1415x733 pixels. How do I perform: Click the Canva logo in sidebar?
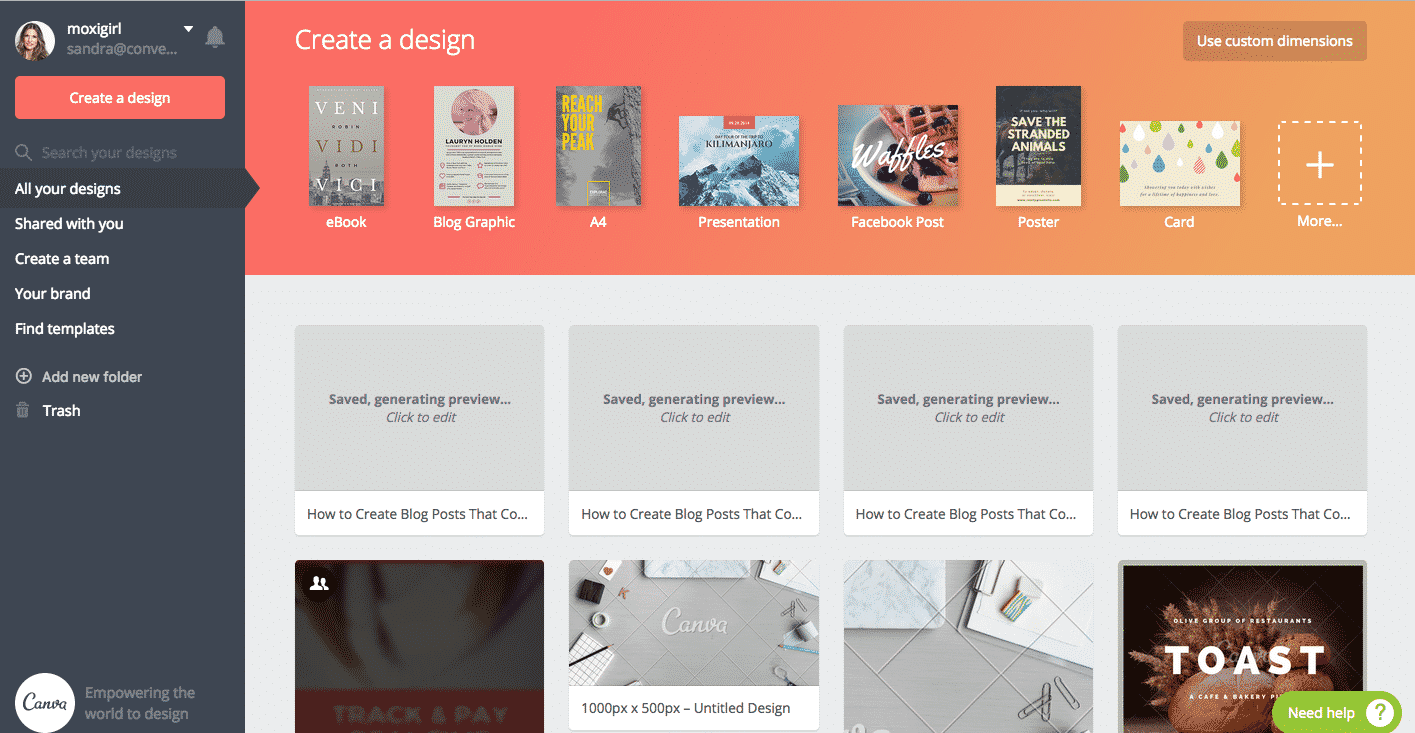45,703
